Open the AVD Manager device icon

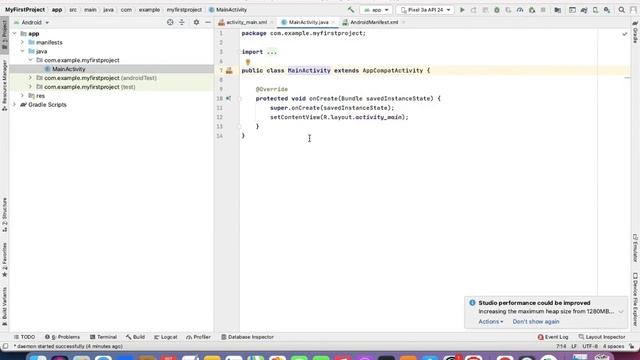click(596, 10)
